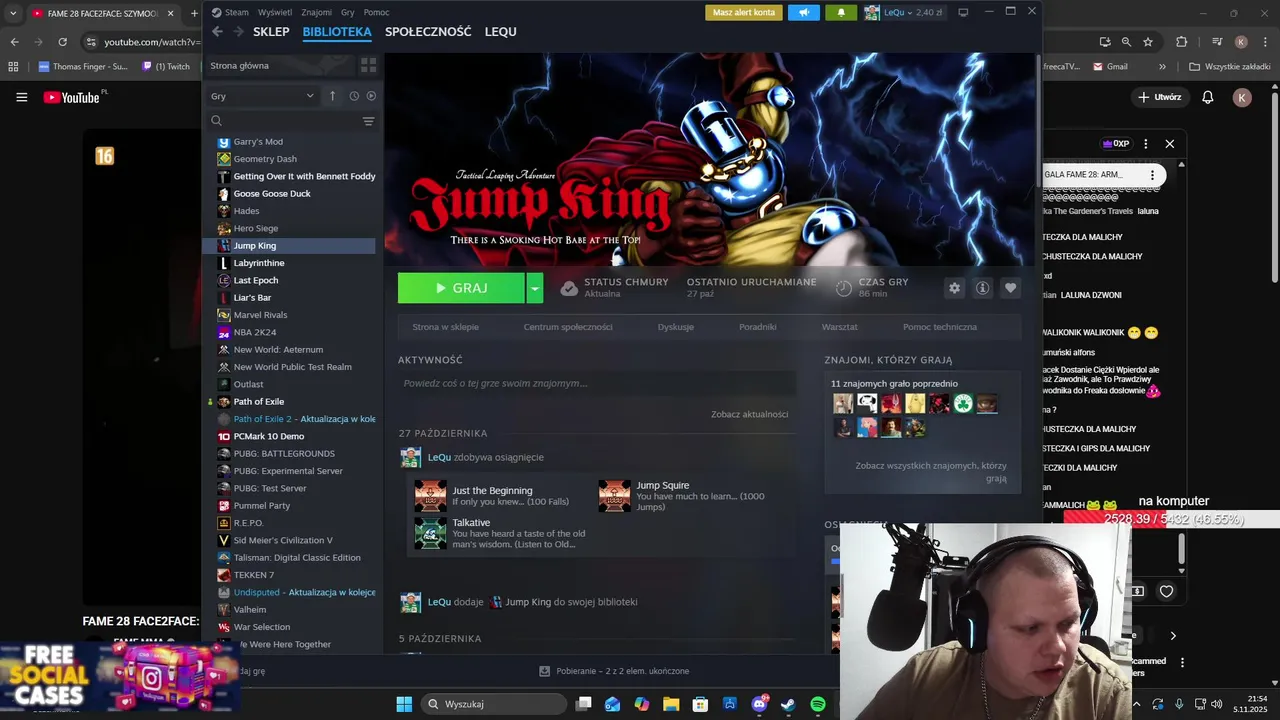Open Discord from the taskbar
The width and height of the screenshot is (1280, 720).
(x=759, y=704)
